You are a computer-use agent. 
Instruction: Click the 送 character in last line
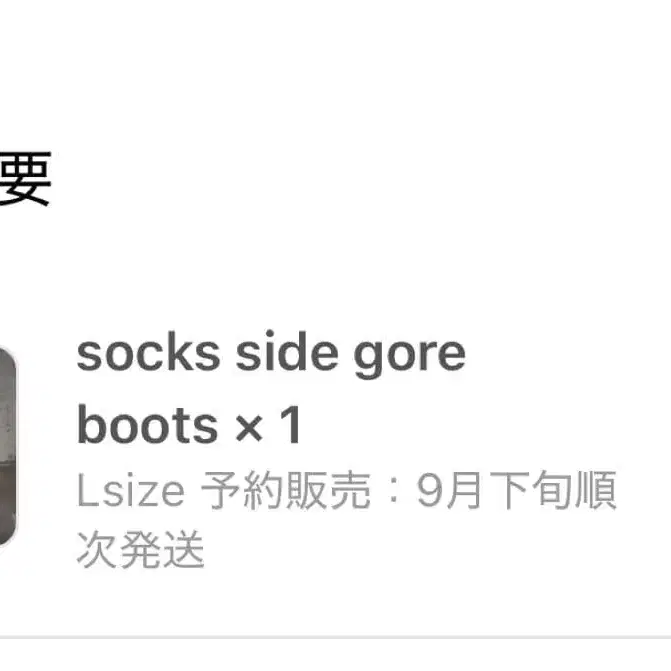coord(184,549)
